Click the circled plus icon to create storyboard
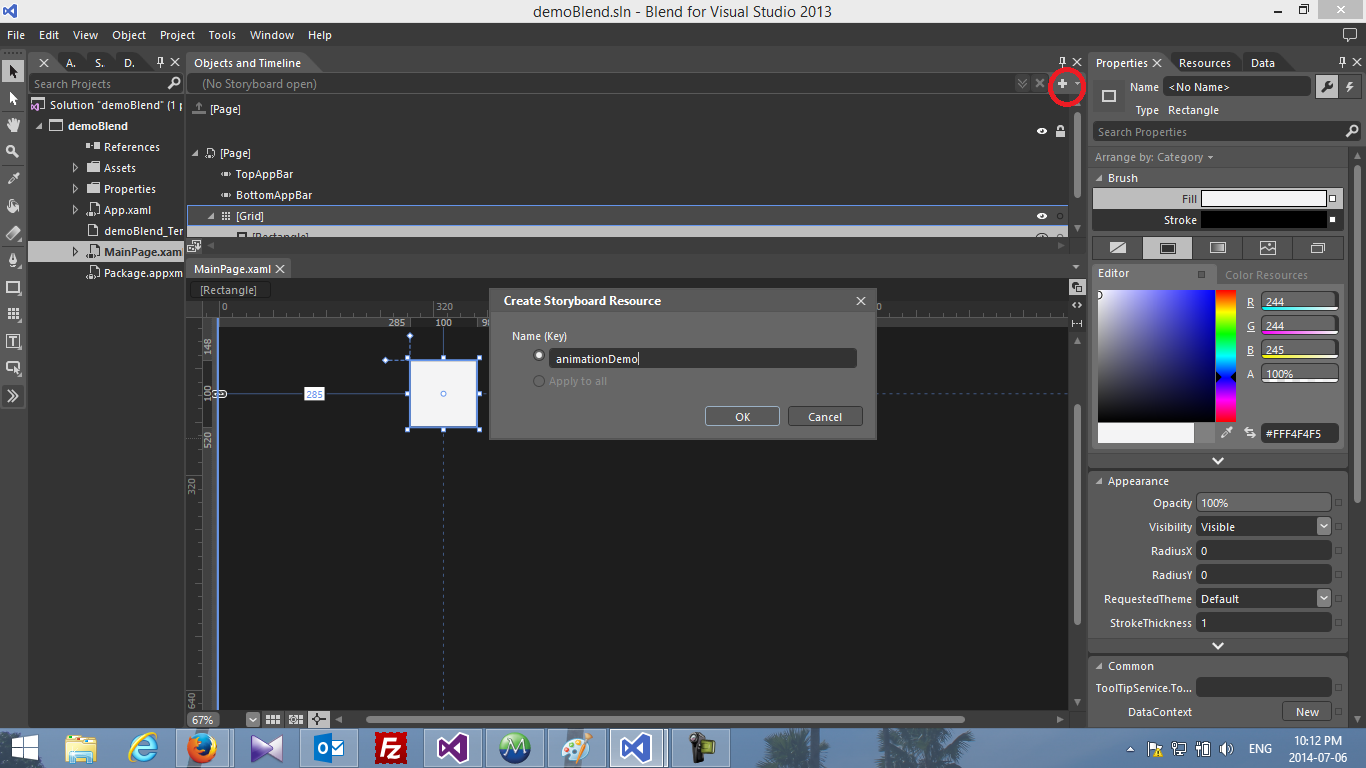1366x768 pixels. [x=1062, y=85]
